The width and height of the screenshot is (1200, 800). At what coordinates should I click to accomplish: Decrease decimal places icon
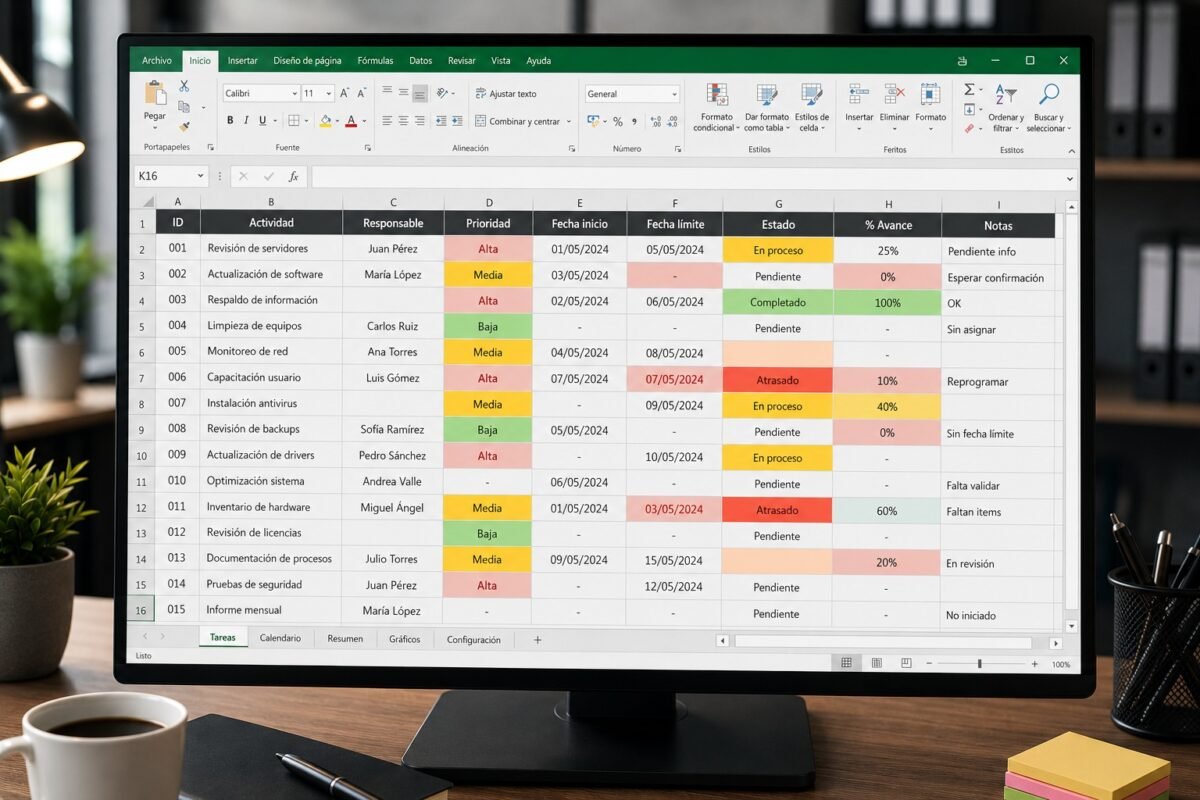click(672, 122)
